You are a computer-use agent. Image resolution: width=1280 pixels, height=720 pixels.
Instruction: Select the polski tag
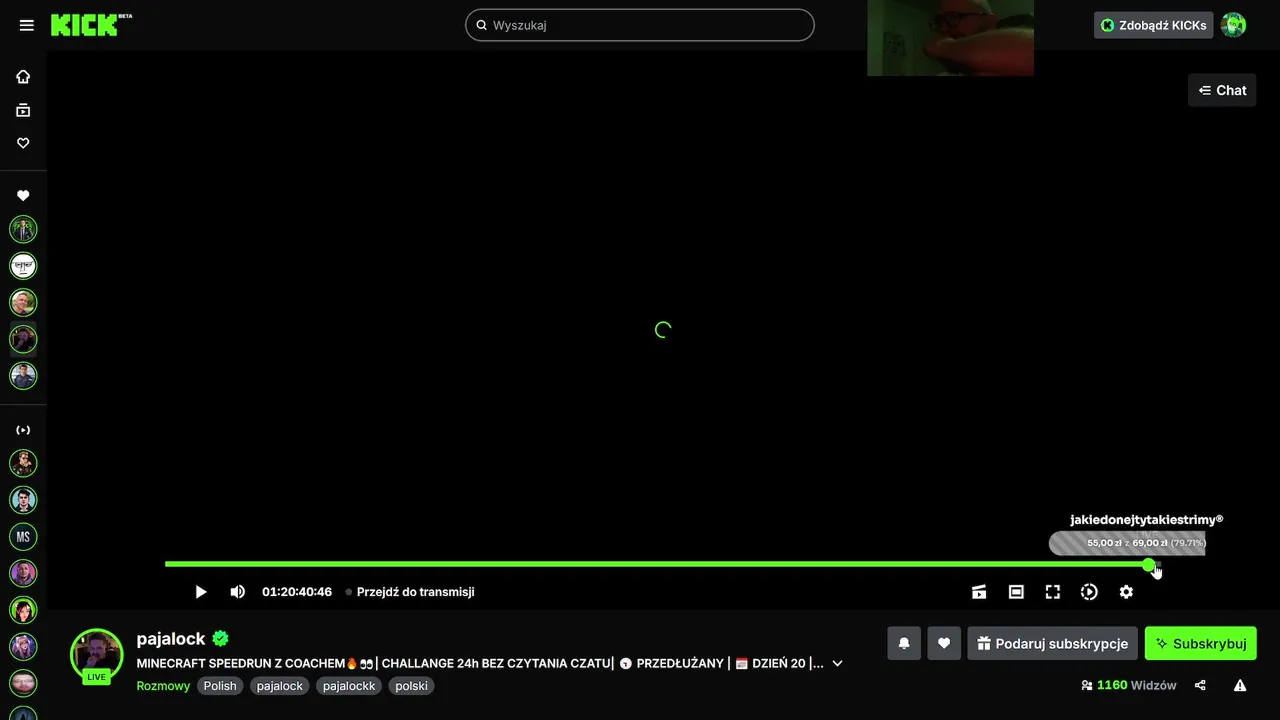(411, 686)
